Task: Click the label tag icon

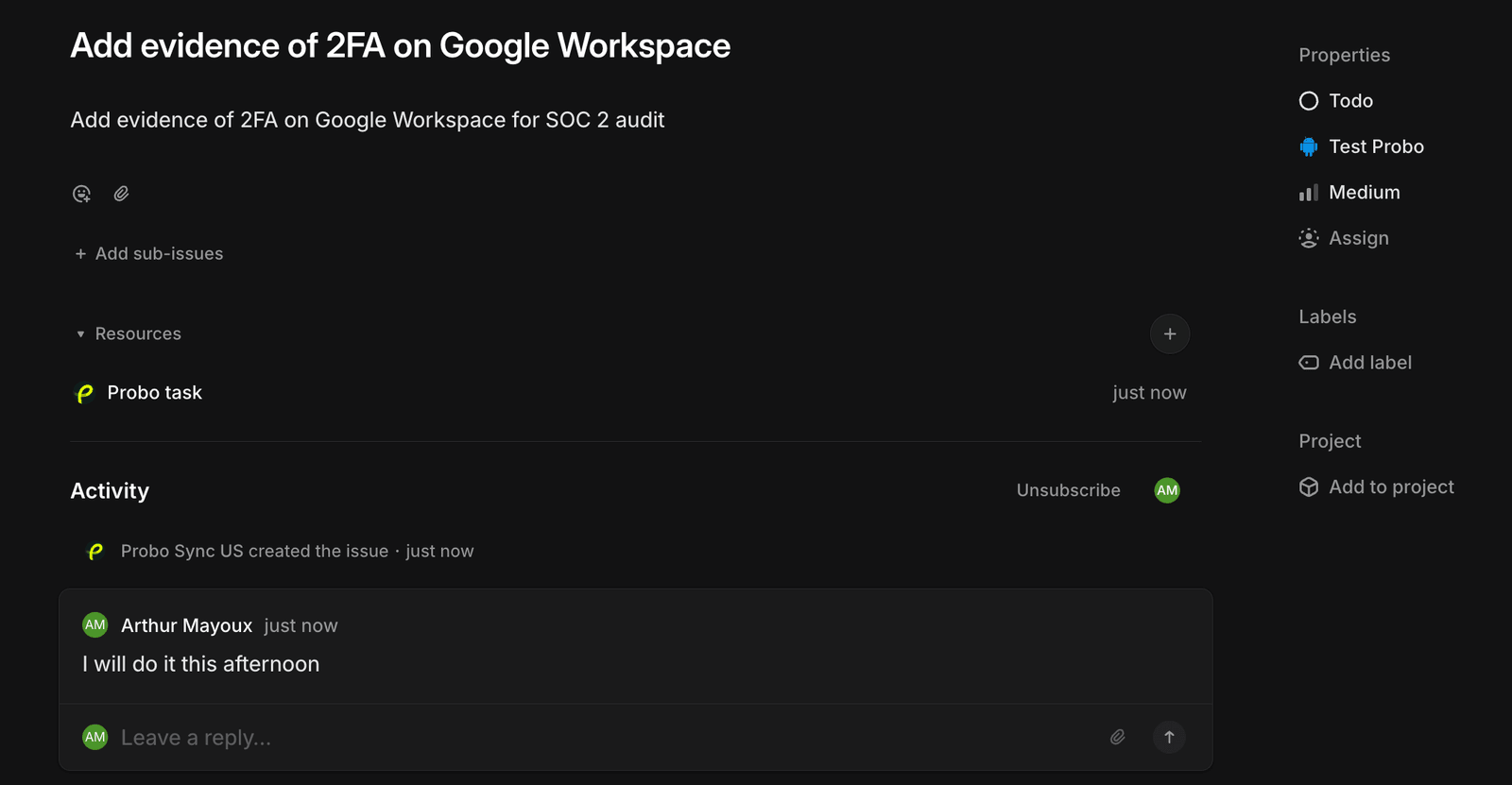Action: pos(1309,363)
